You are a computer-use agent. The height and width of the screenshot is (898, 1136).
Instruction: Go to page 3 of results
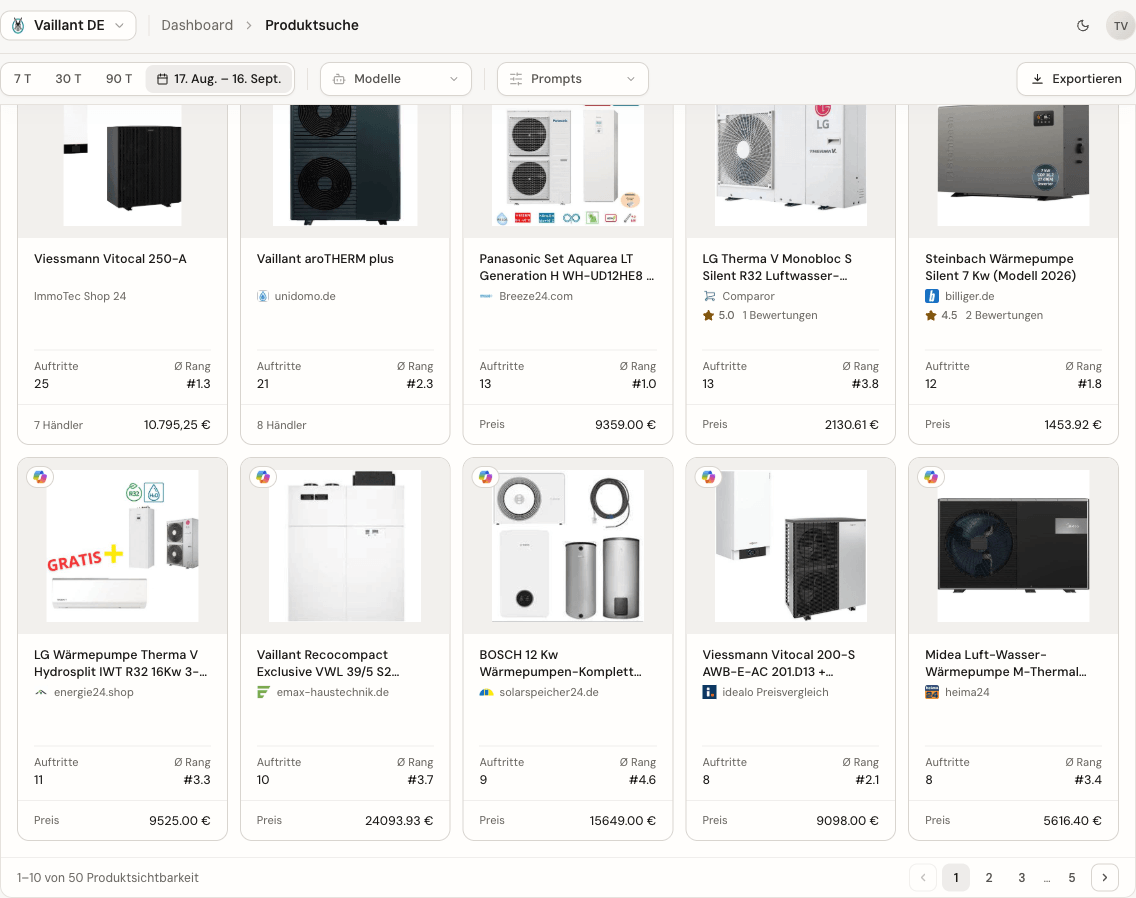[1022, 877]
